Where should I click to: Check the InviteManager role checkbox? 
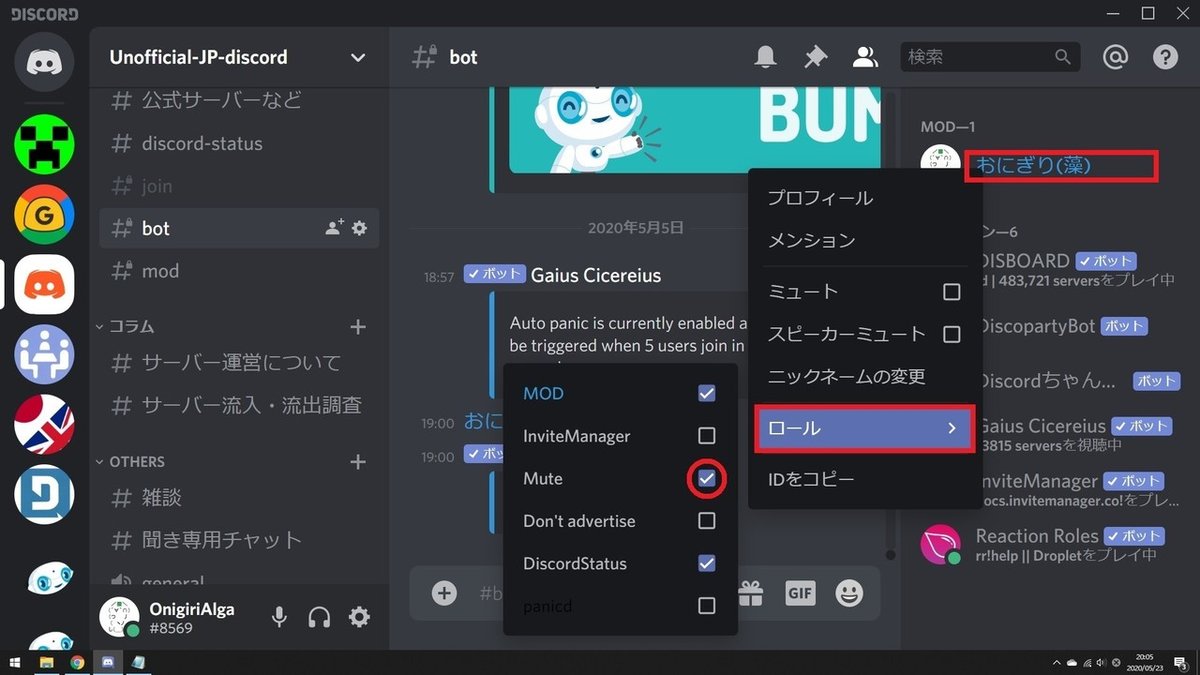point(707,436)
